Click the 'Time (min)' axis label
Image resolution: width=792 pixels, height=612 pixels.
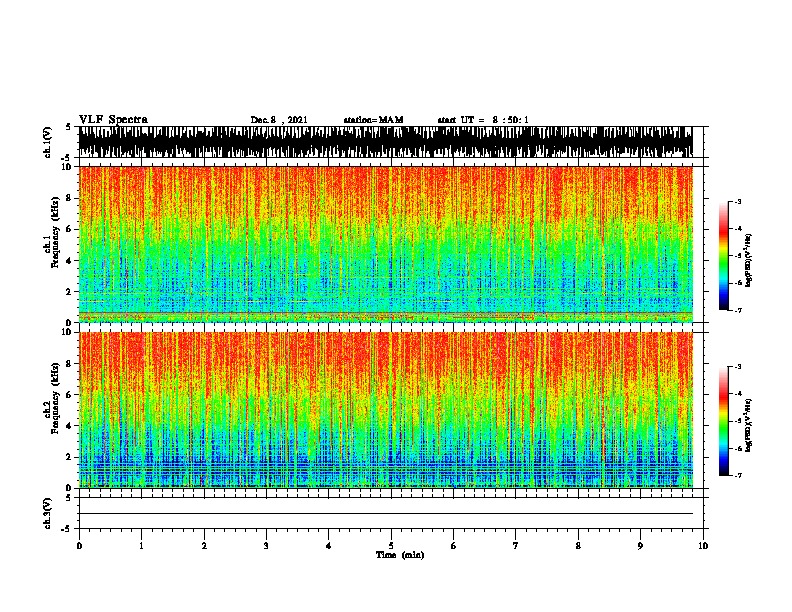coord(400,555)
